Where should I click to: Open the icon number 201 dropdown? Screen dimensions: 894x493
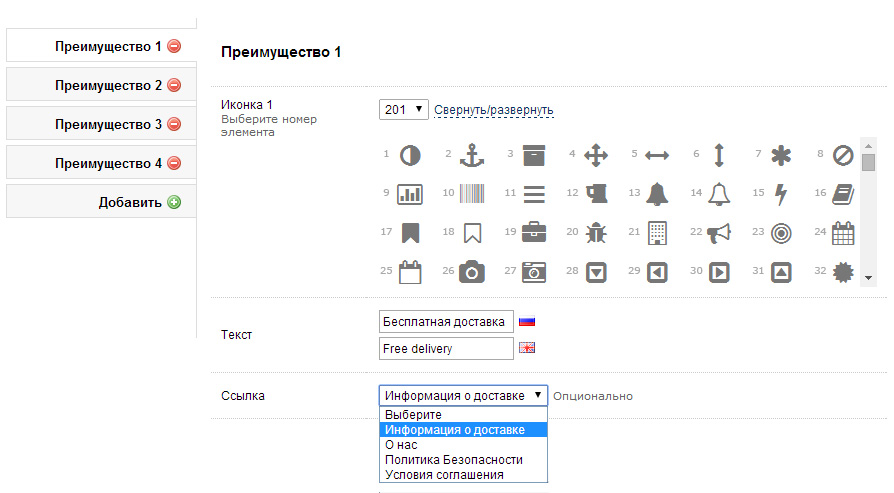[x=404, y=109]
